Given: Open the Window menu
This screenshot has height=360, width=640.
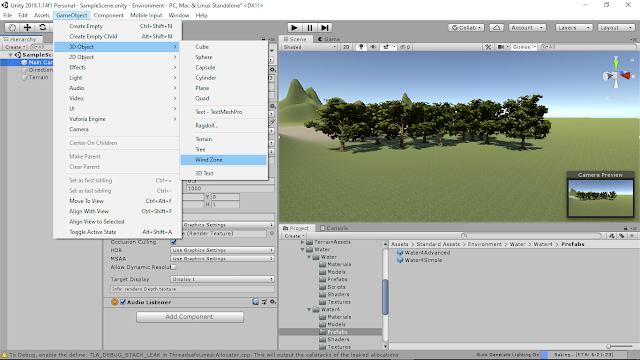Looking at the screenshot, I should point(179,15).
